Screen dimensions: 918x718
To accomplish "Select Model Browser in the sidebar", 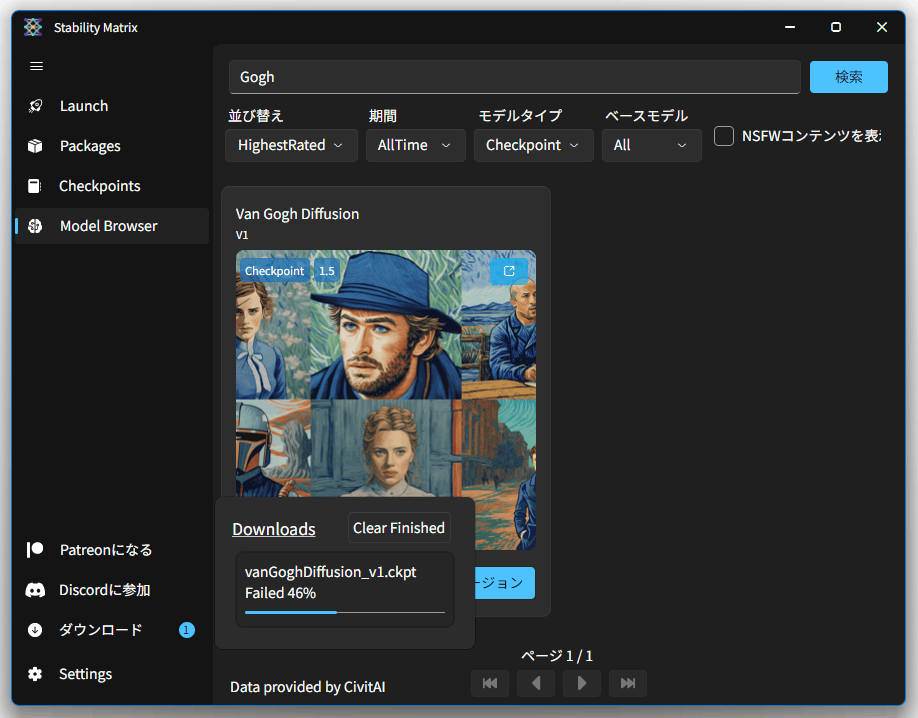I will pos(112,226).
